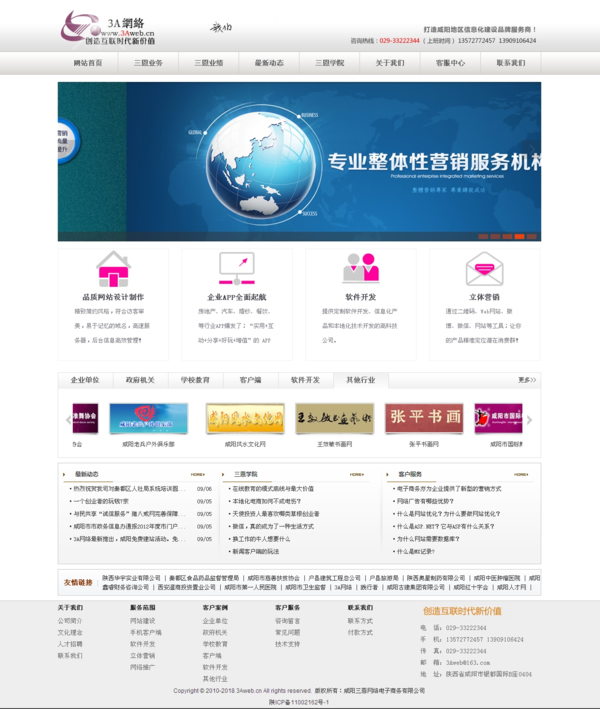Open 网站首页 in navigation bar
Viewport: 600px width, 709px height.
tap(88, 63)
